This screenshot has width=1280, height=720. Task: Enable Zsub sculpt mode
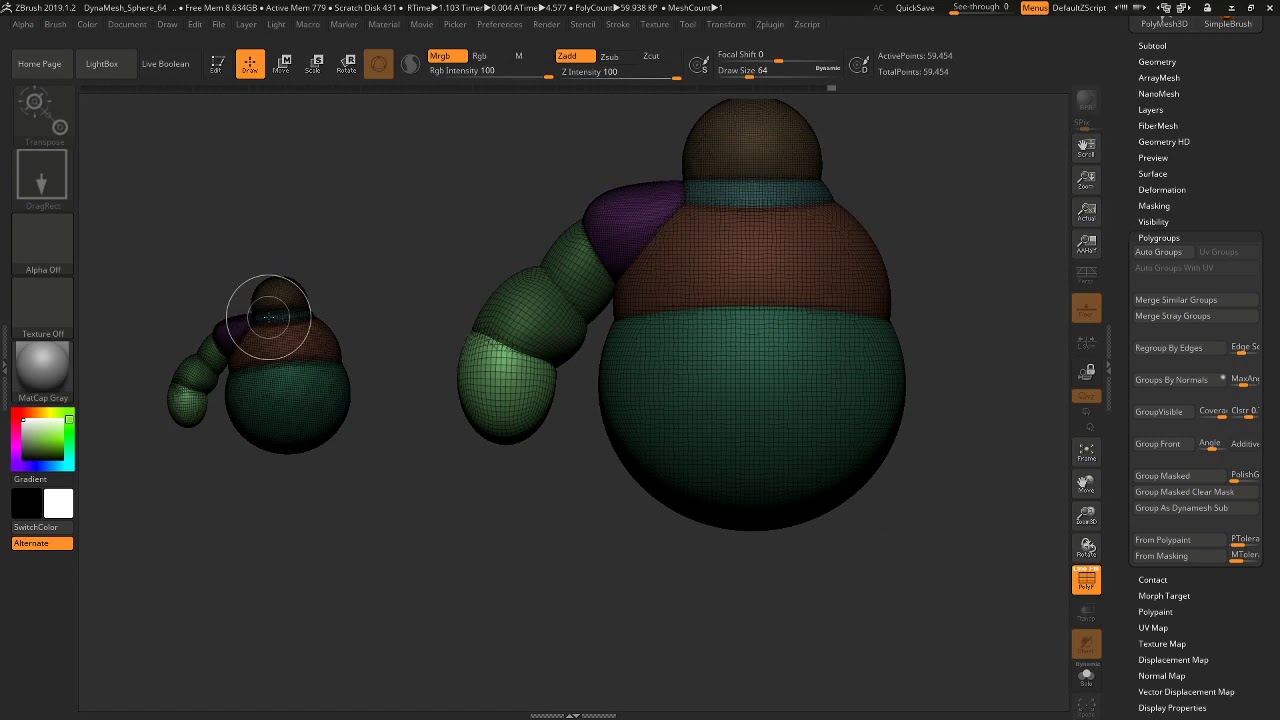(x=609, y=57)
